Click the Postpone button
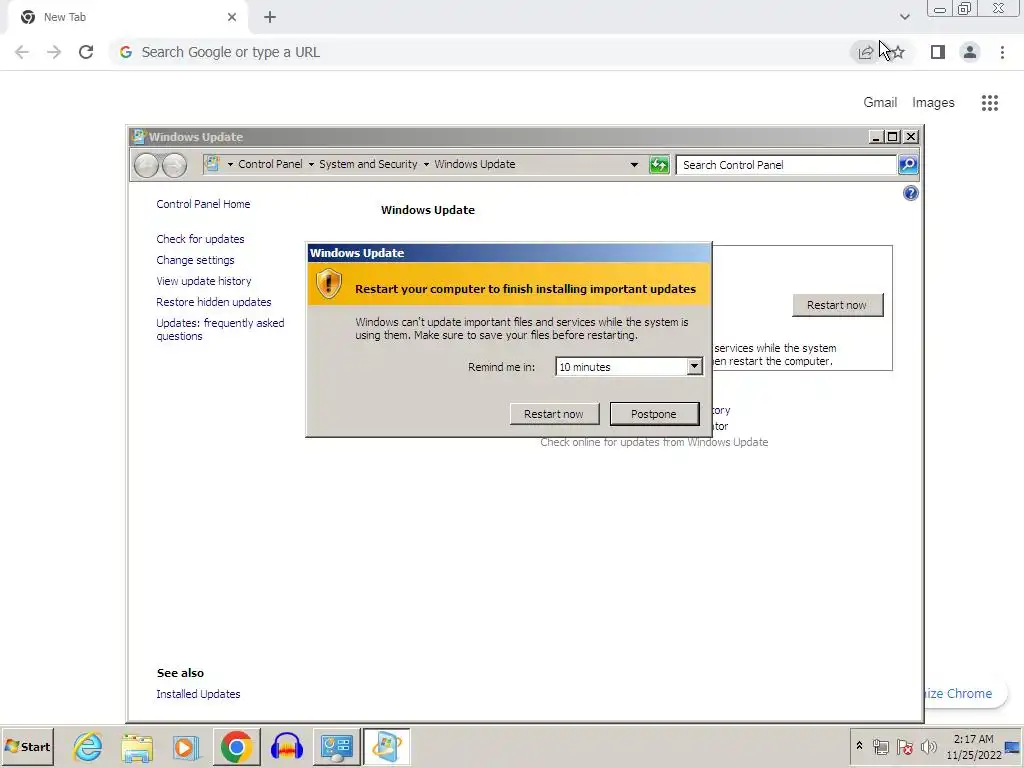Screen dimensions: 1024x768 click(654, 414)
